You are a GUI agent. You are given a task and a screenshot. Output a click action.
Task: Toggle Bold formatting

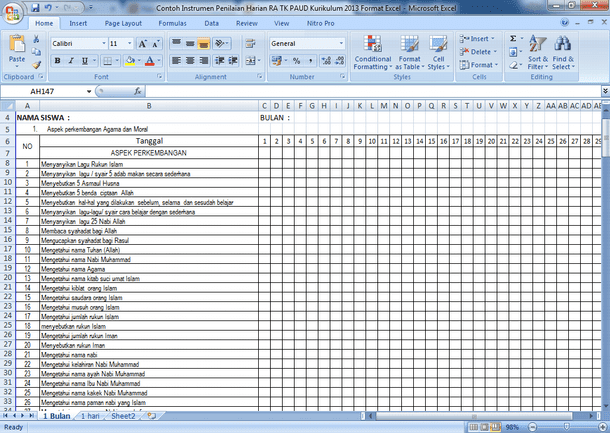(57, 61)
